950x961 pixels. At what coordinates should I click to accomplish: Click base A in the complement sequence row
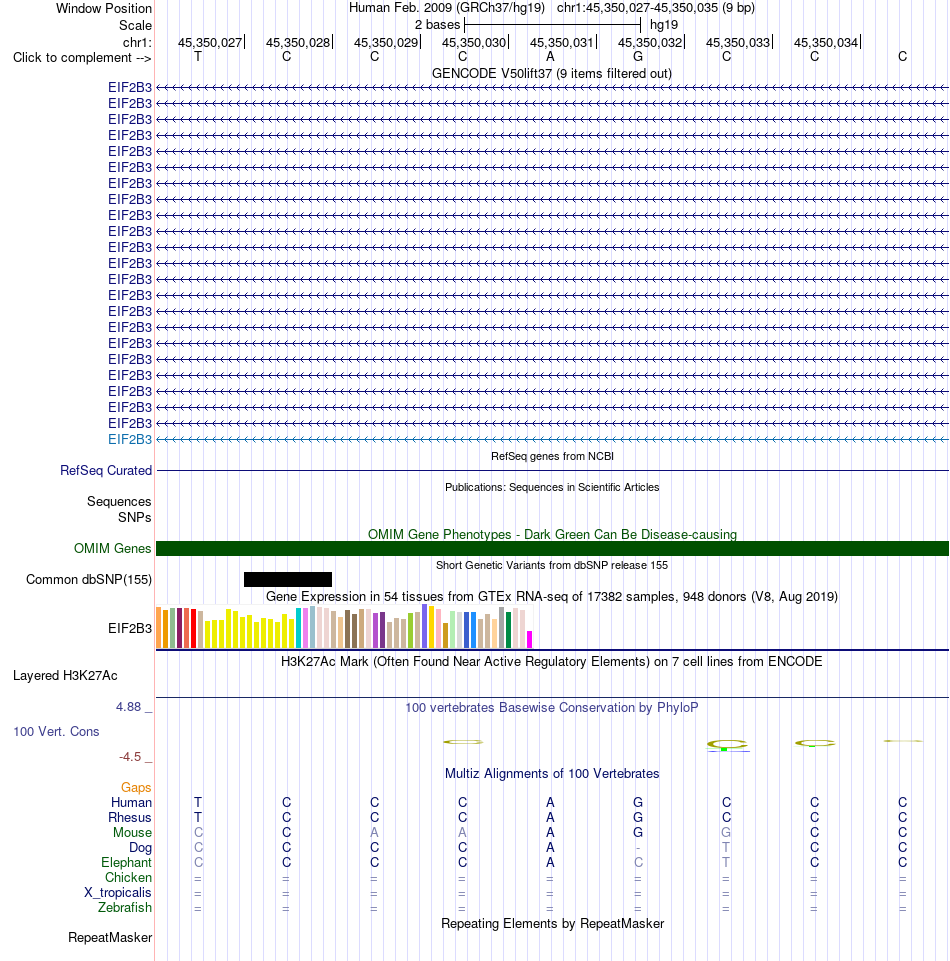click(550, 56)
